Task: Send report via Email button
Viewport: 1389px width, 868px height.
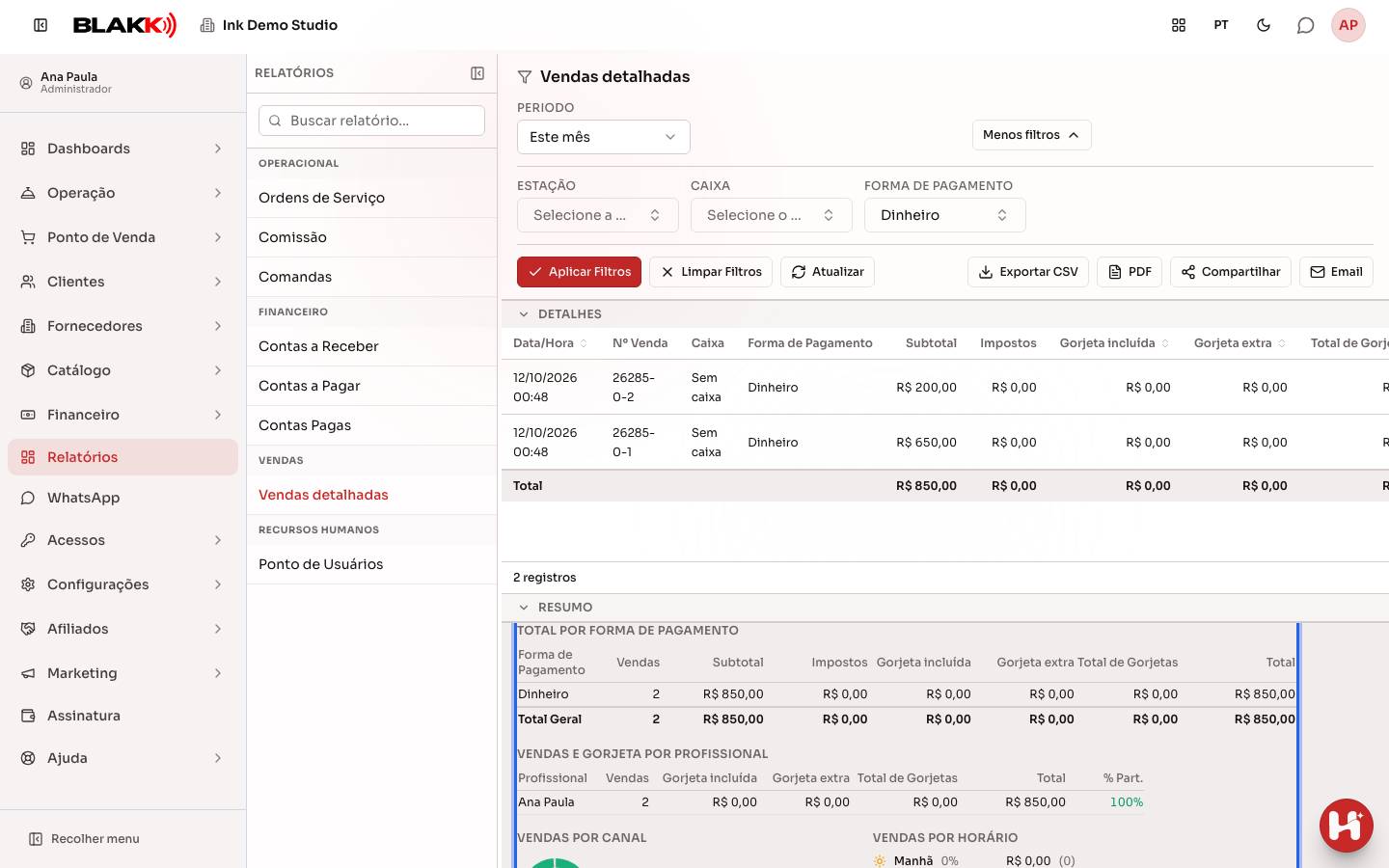Action: click(1336, 272)
